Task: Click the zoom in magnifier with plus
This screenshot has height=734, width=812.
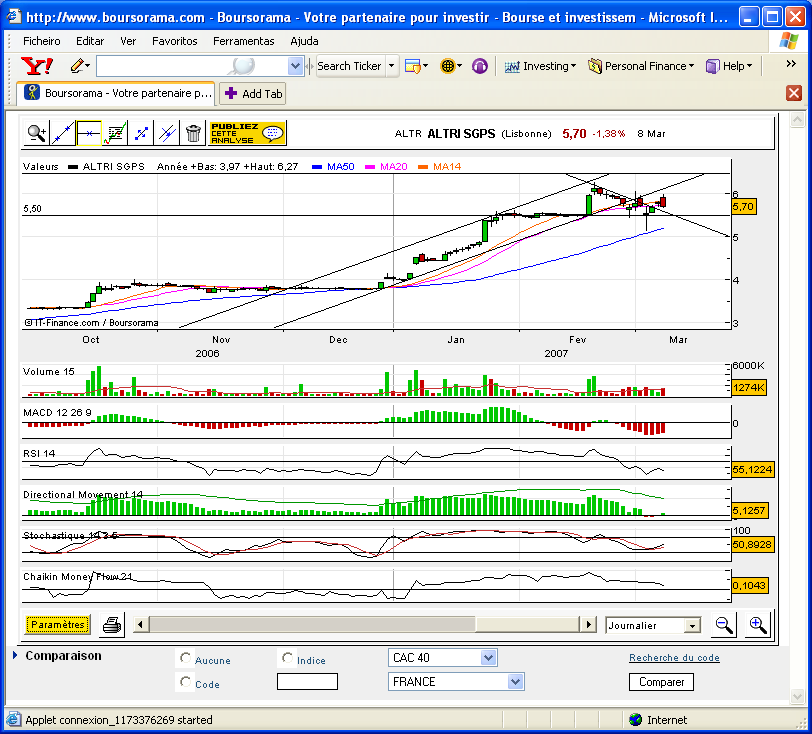Action: (758, 625)
